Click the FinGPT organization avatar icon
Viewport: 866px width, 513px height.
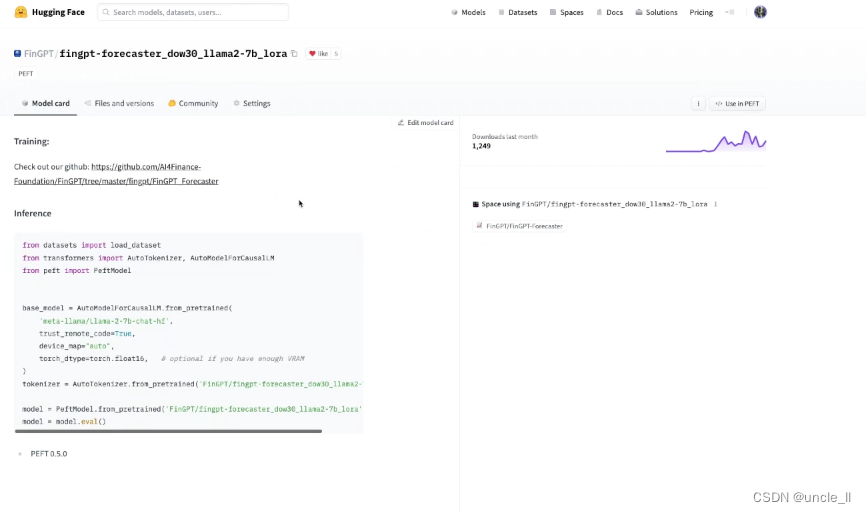click(18, 54)
